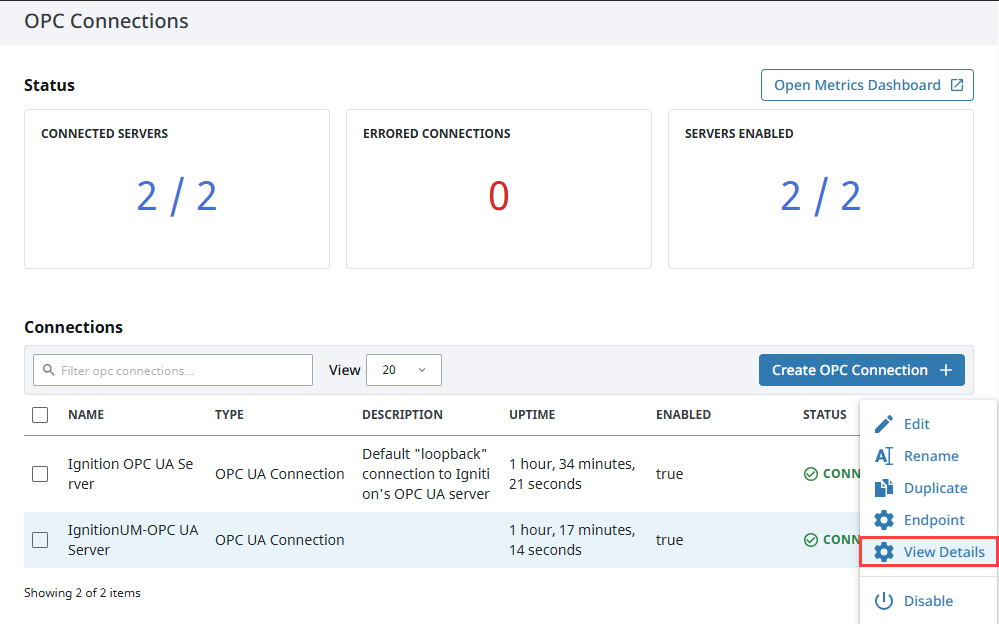Click the Servers Enabled 2 / 2 value
The width and height of the screenshot is (999, 624).
821,196
